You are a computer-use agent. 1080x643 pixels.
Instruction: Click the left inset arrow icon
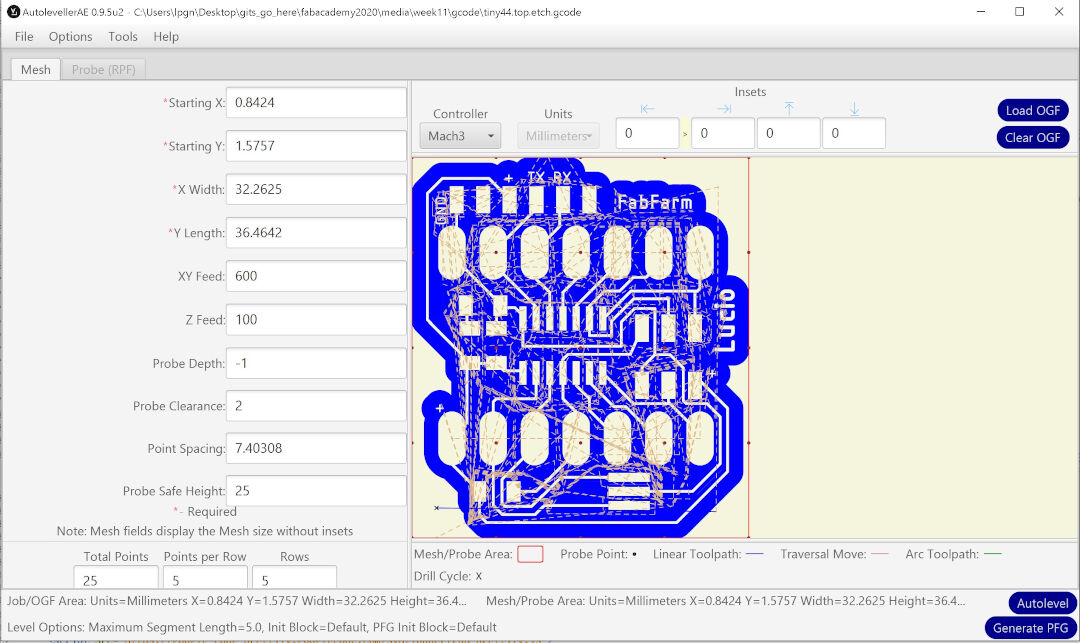pyautogui.click(x=647, y=108)
